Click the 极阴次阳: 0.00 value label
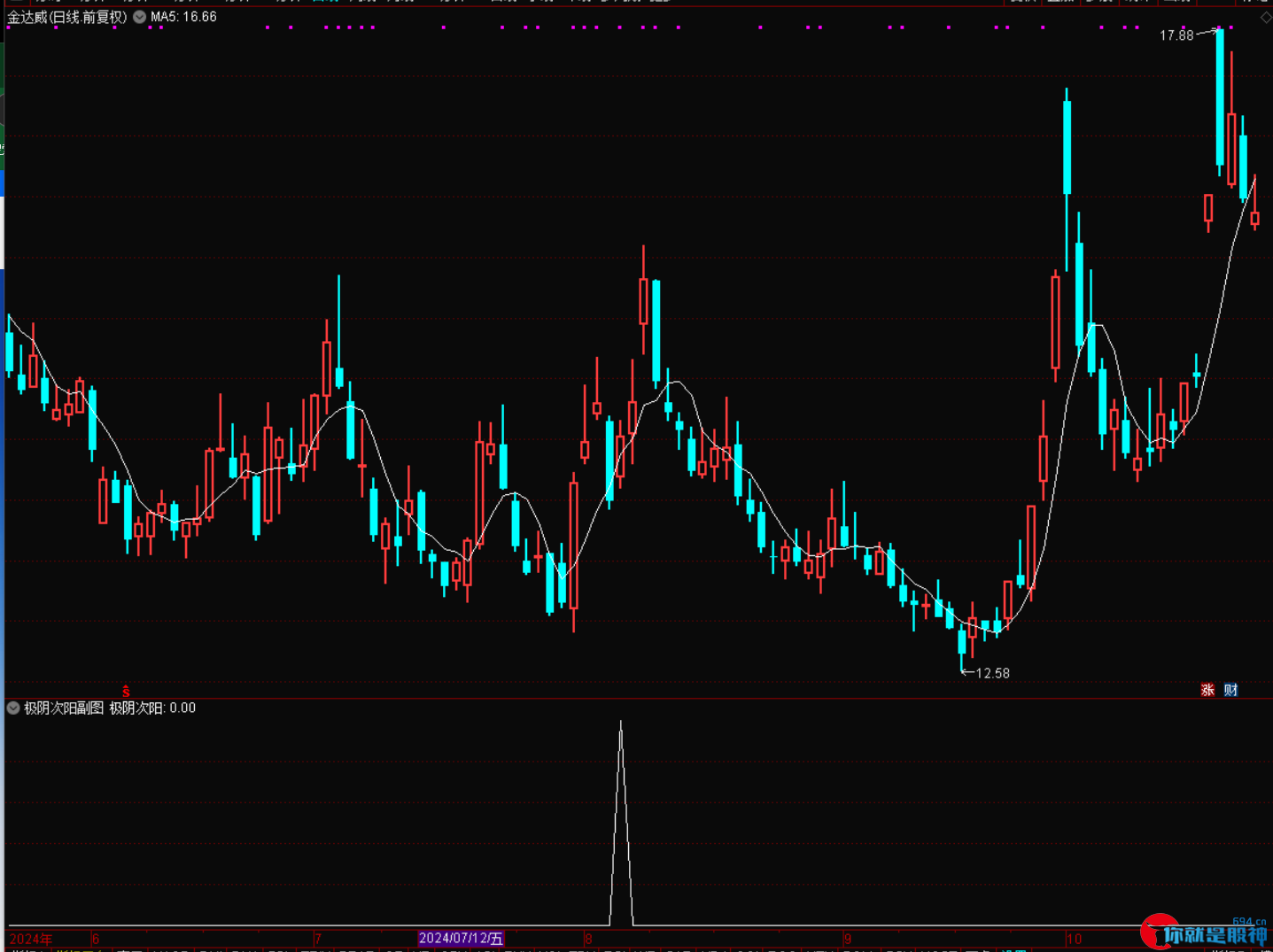The height and width of the screenshot is (952, 1273). tap(152, 708)
